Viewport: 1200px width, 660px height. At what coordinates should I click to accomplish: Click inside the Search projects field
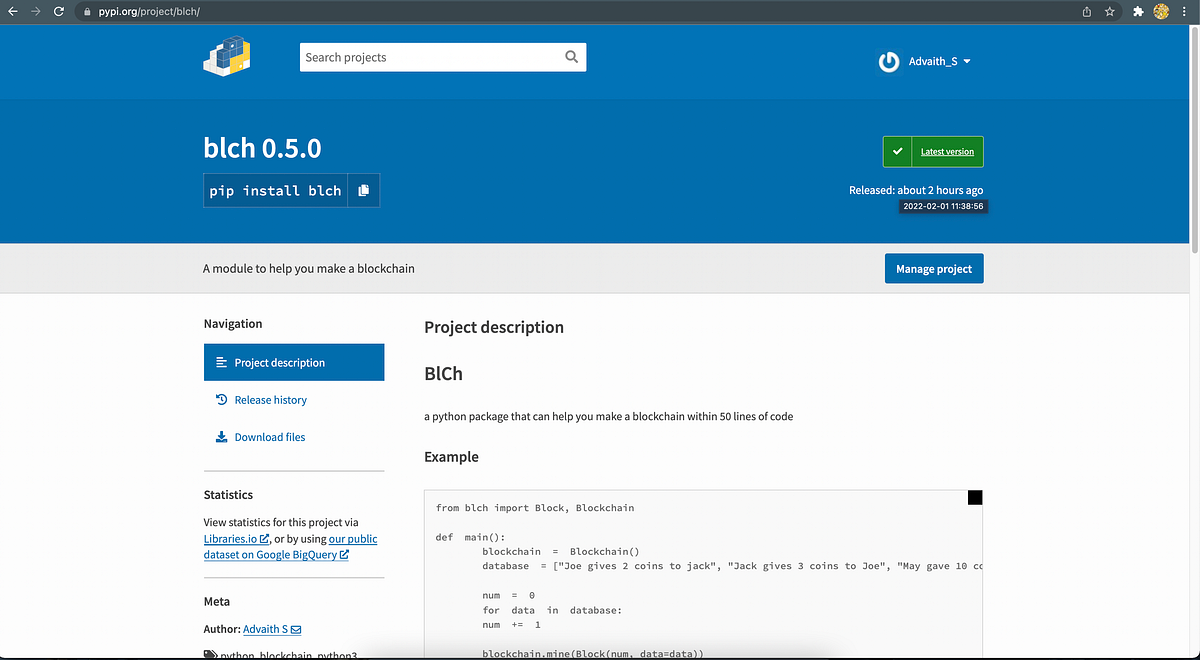tap(430, 57)
